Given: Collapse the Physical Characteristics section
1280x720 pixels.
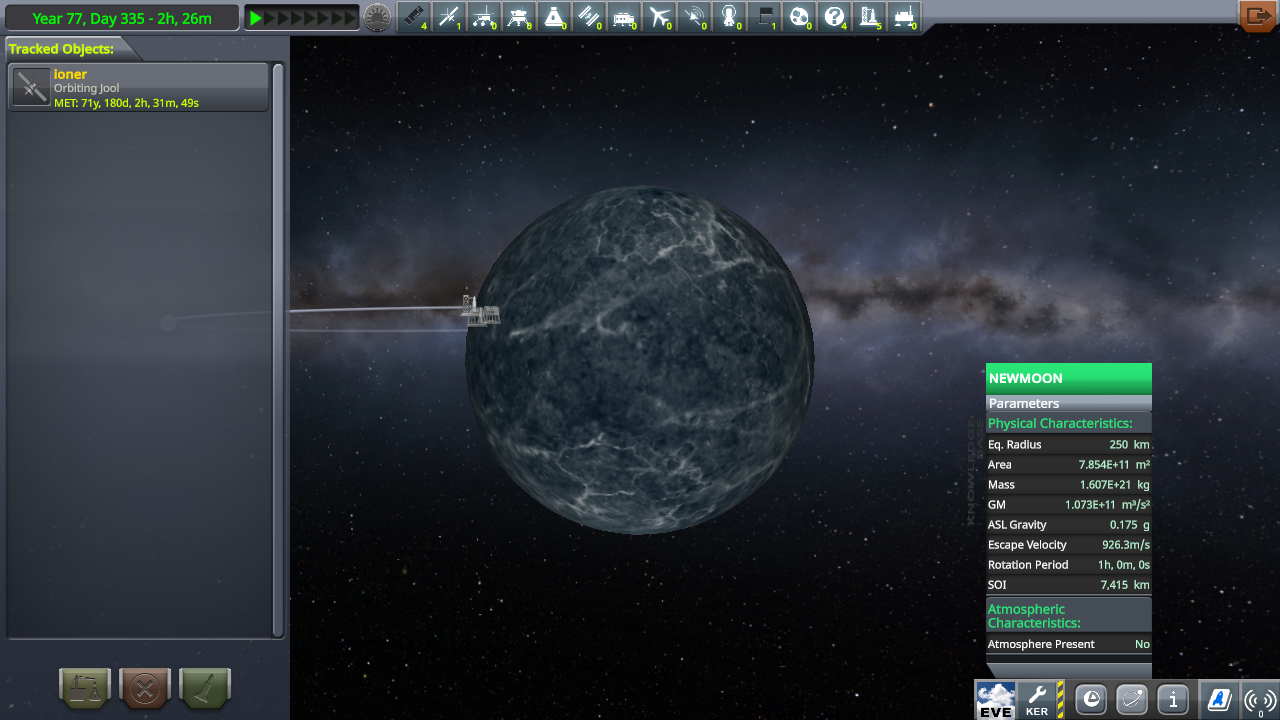Looking at the screenshot, I should [x=1068, y=423].
